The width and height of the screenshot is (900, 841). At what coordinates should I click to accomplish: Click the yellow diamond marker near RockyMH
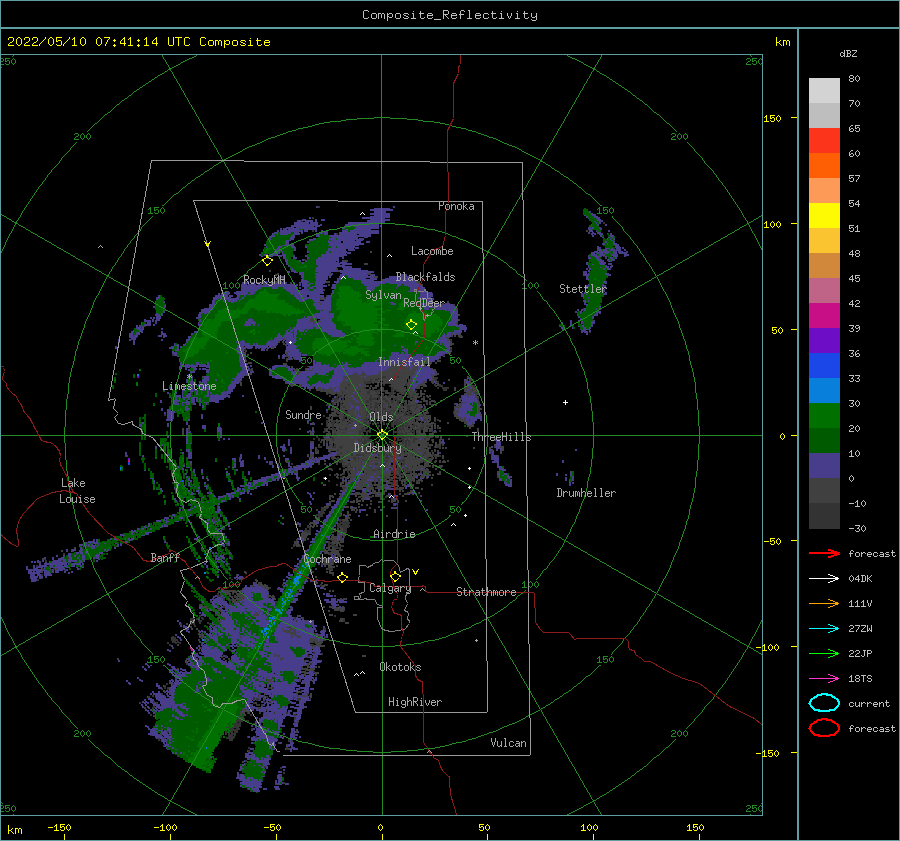pyautogui.click(x=267, y=261)
